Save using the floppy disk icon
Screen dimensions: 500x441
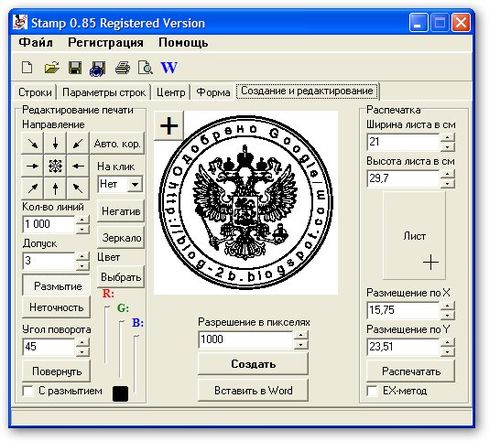coord(75,68)
